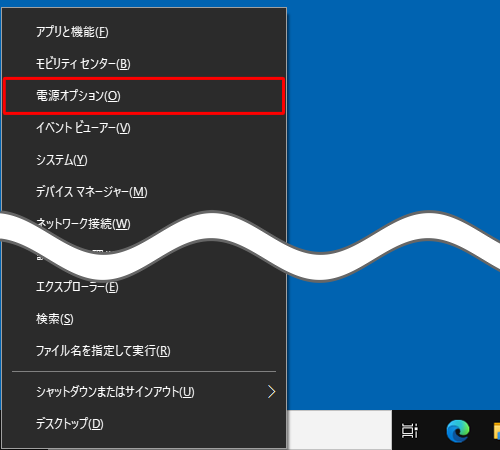Choose デスクトップ(D) menu entry
500x450 pixels.
click(x=144, y=424)
